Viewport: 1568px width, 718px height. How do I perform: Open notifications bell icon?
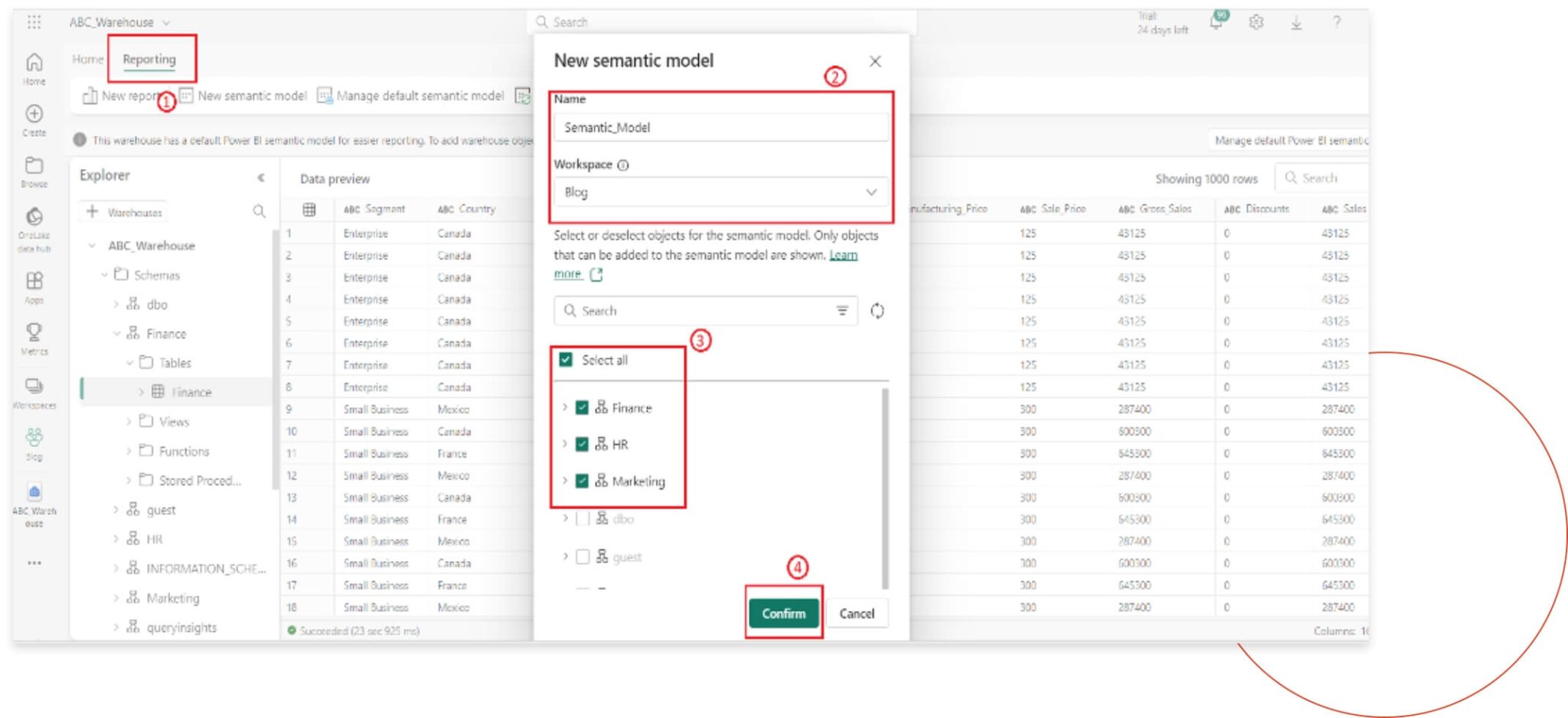(1217, 21)
